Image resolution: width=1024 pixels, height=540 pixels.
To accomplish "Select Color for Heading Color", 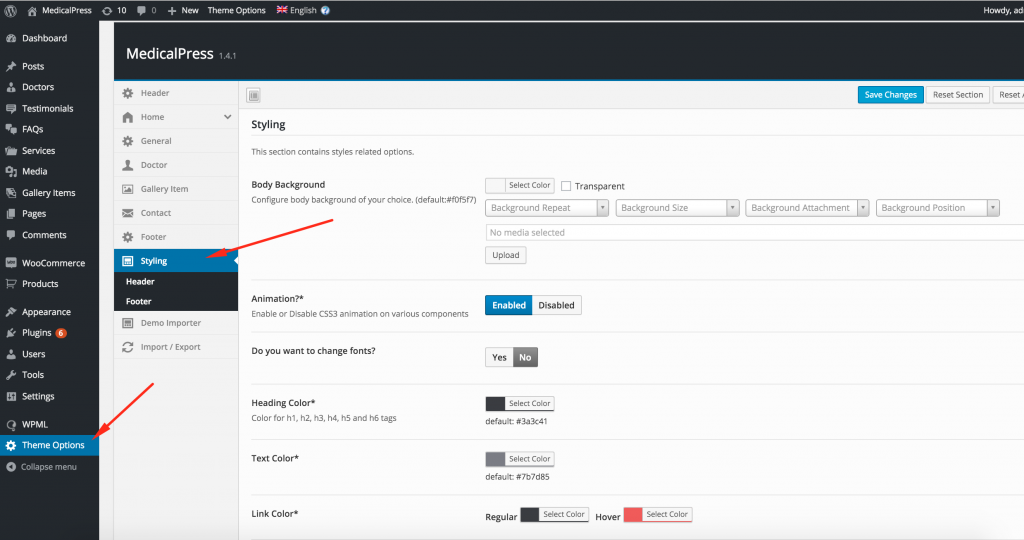I will tap(520, 404).
